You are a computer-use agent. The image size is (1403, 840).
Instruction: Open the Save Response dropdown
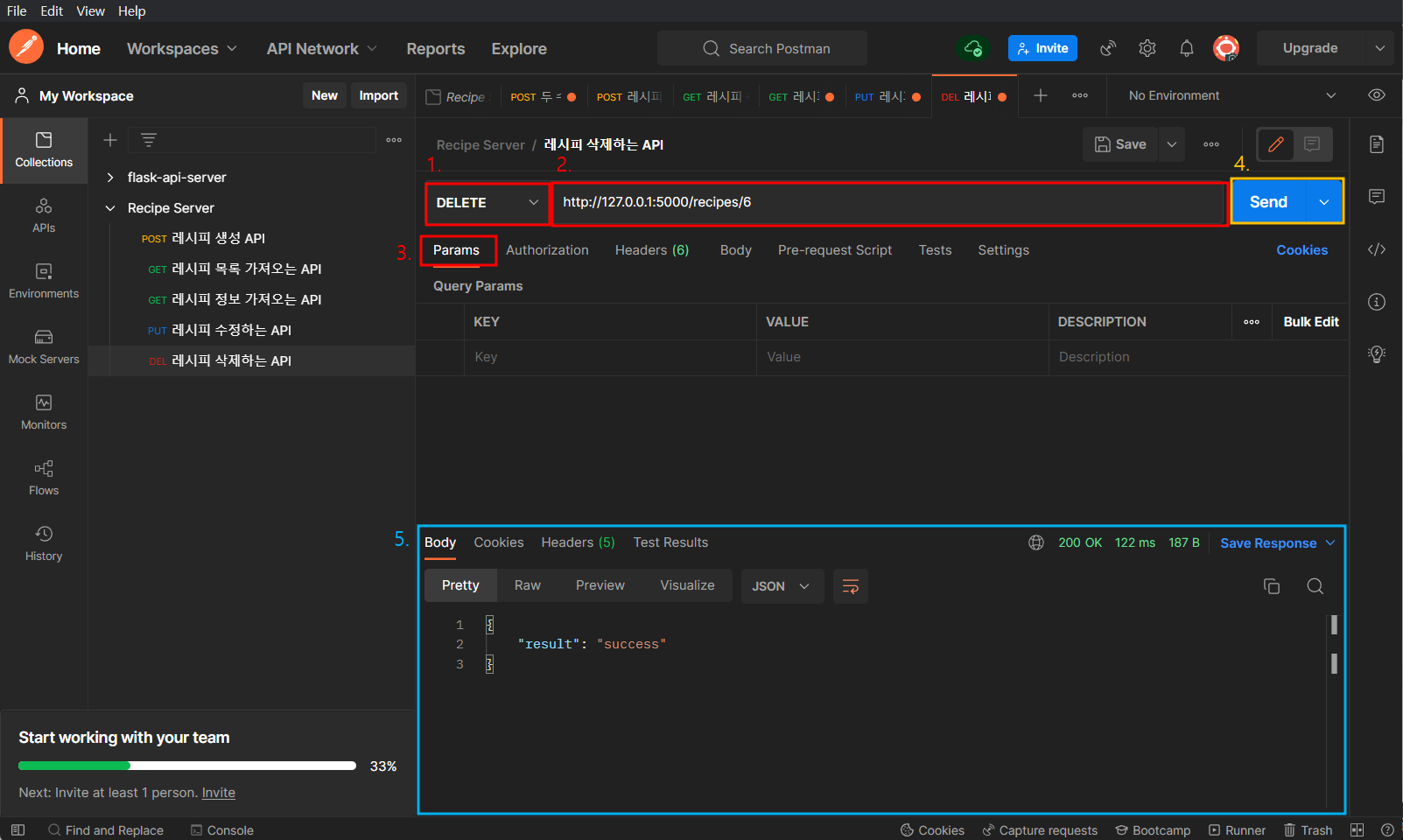(1278, 542)
